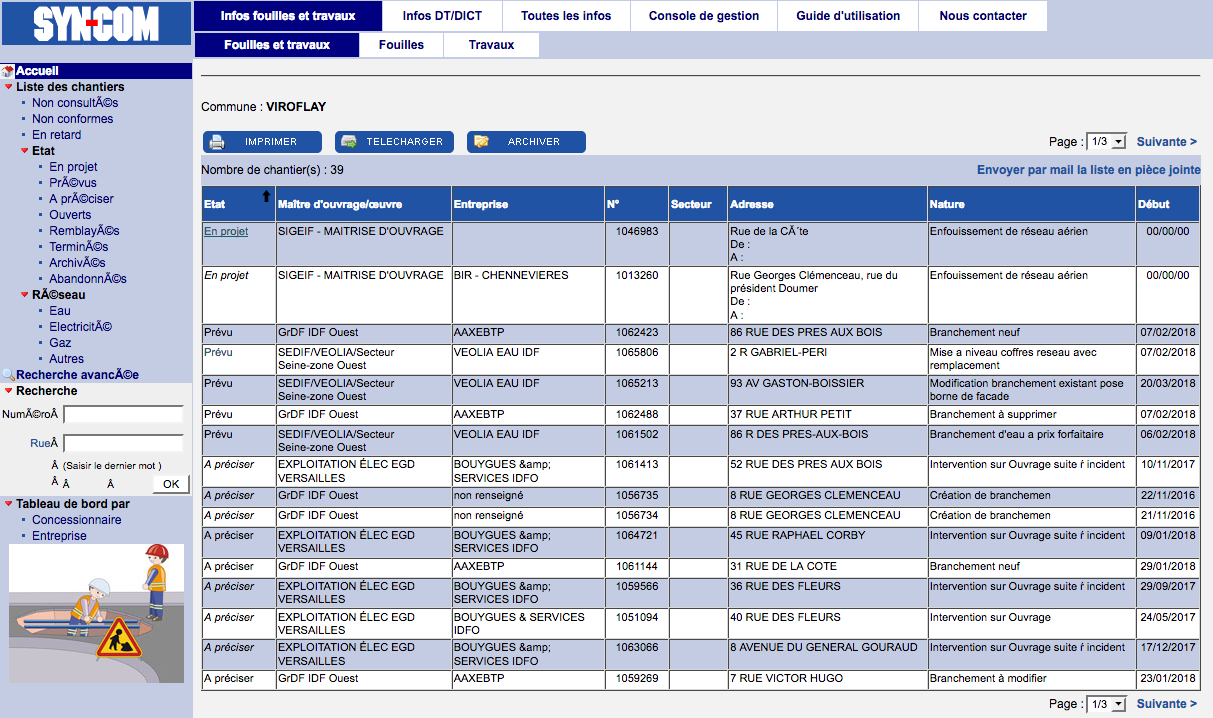Viewport: 1213px width, 718px height.
Task: Filter by Remblayés state in sidebar
Action: (x=84, y=231)
